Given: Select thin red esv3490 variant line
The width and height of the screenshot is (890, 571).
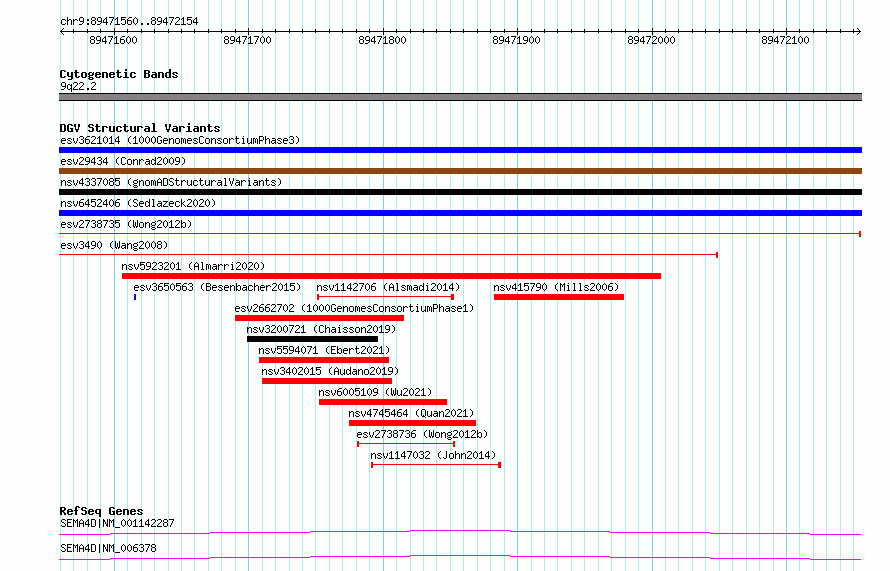Looking at the screenshot, I should pyautogui.click(x=389, y=255).
